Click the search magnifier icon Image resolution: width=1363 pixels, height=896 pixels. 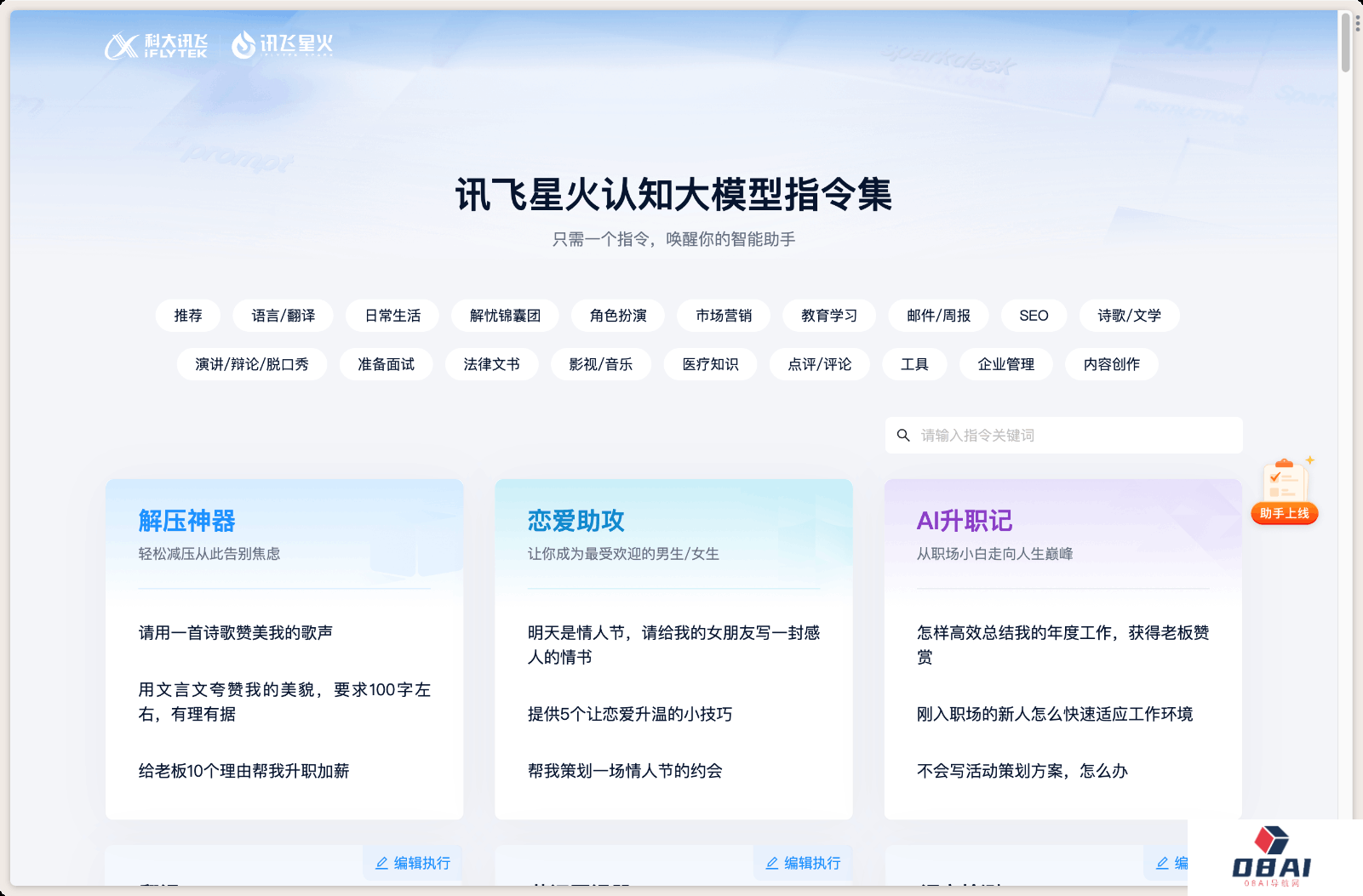pyautogui.click(x=903, y=435)
